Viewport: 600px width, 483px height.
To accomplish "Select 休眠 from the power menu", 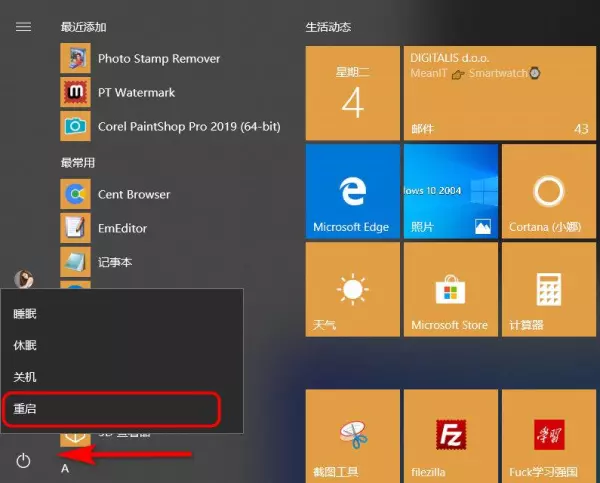I will (122, 345).
